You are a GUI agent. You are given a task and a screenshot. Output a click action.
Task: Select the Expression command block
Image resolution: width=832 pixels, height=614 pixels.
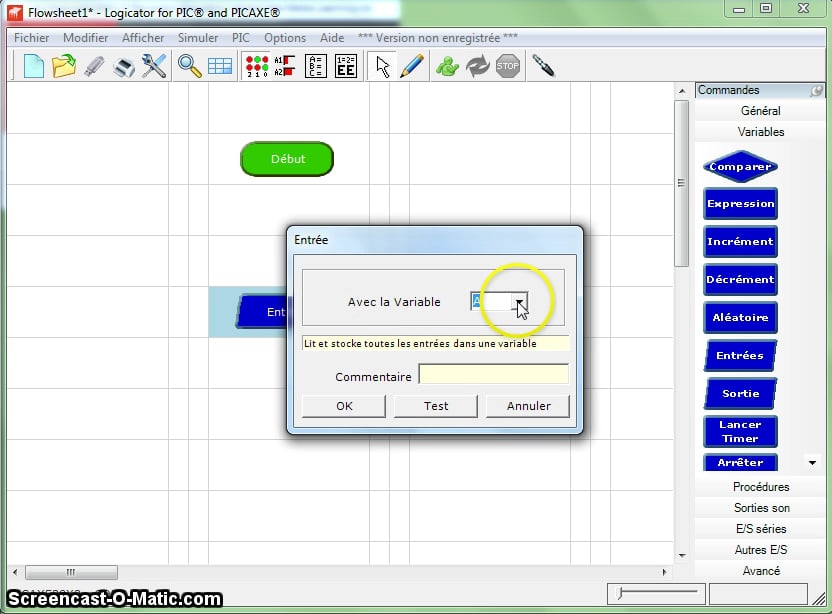point(740,204)
